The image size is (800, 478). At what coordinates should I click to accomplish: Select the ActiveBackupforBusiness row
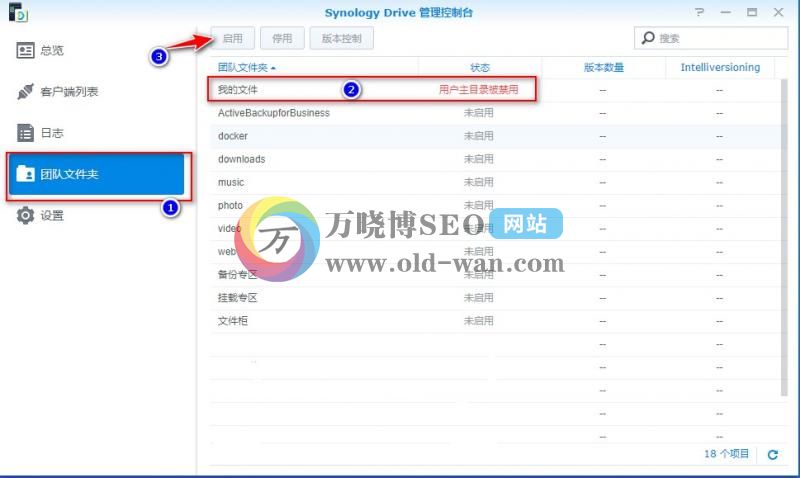coord(495,113)
